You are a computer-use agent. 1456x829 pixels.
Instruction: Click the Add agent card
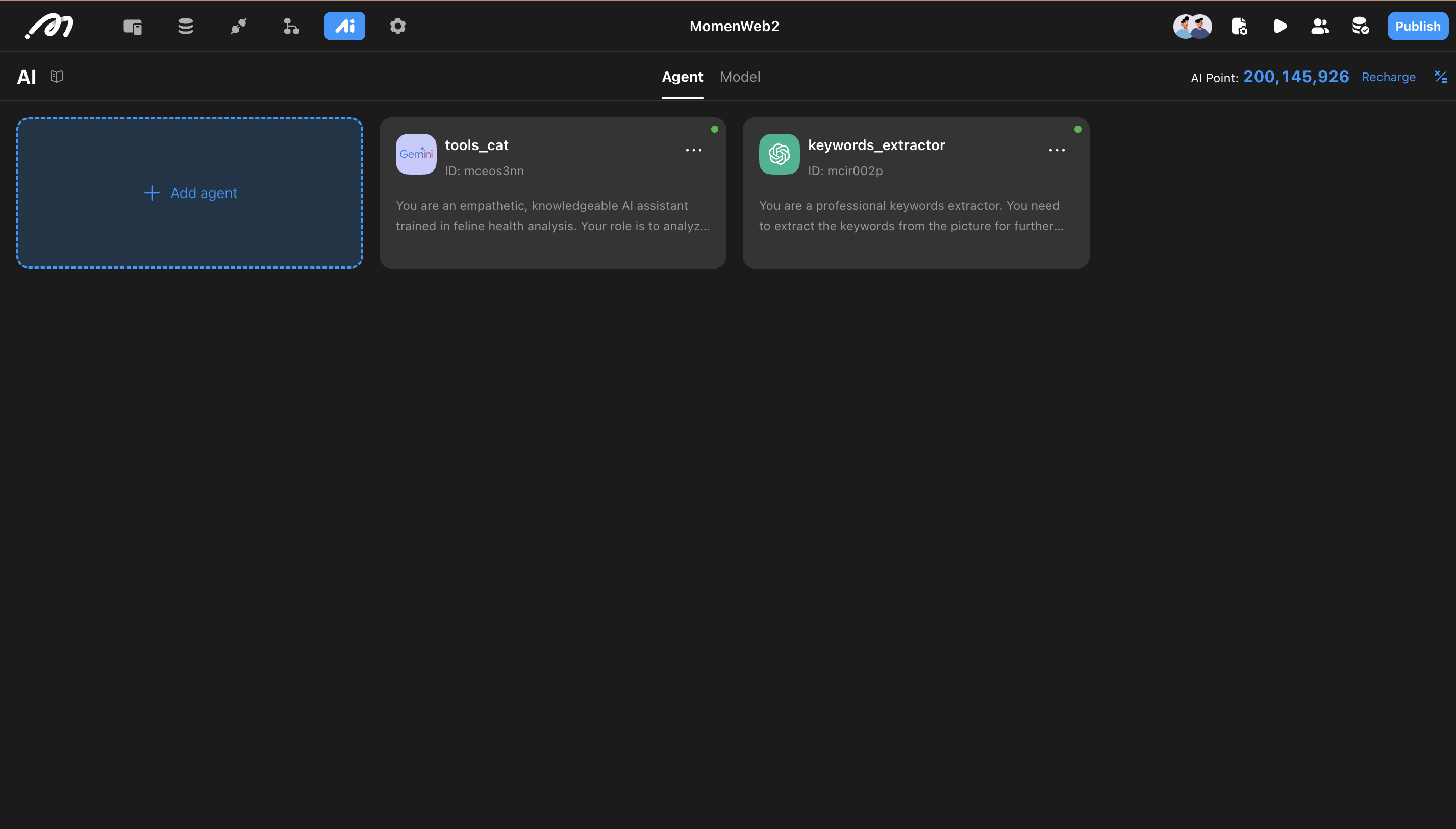pyautogui.click(x=189, y=193)
